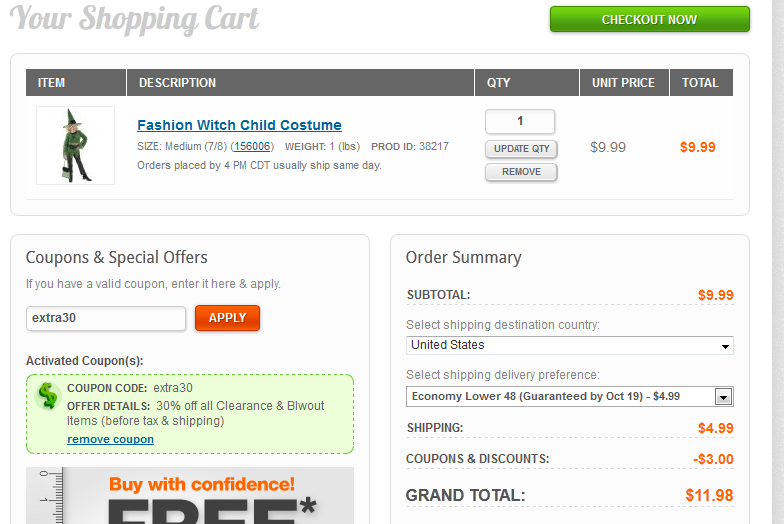Click the Unit Price column header
Screen dimensions: 784x524
coord(623,83)
